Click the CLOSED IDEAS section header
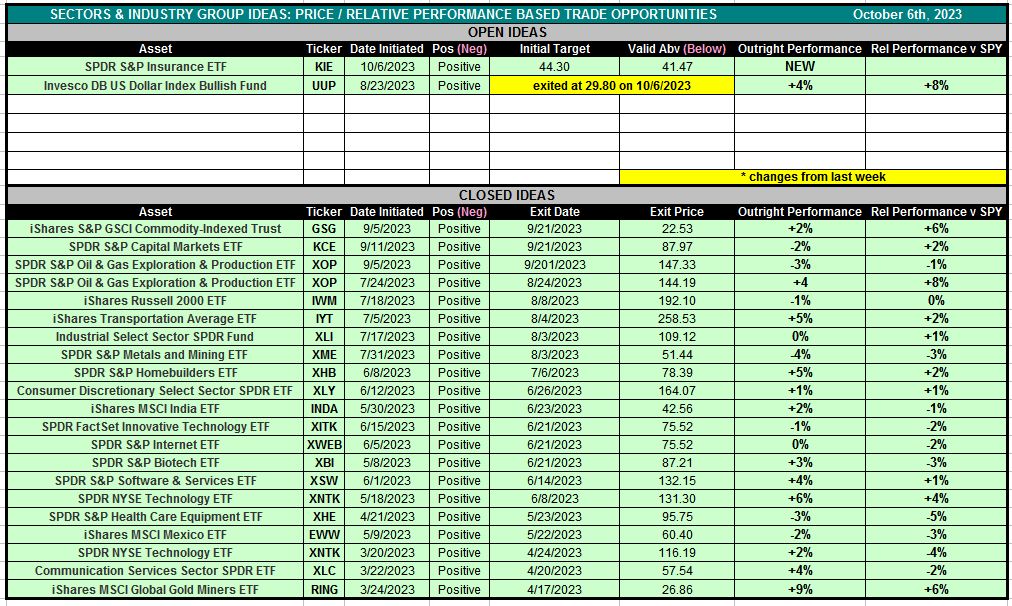Screen dimensions: 1012x606 (x=506, y=195)
